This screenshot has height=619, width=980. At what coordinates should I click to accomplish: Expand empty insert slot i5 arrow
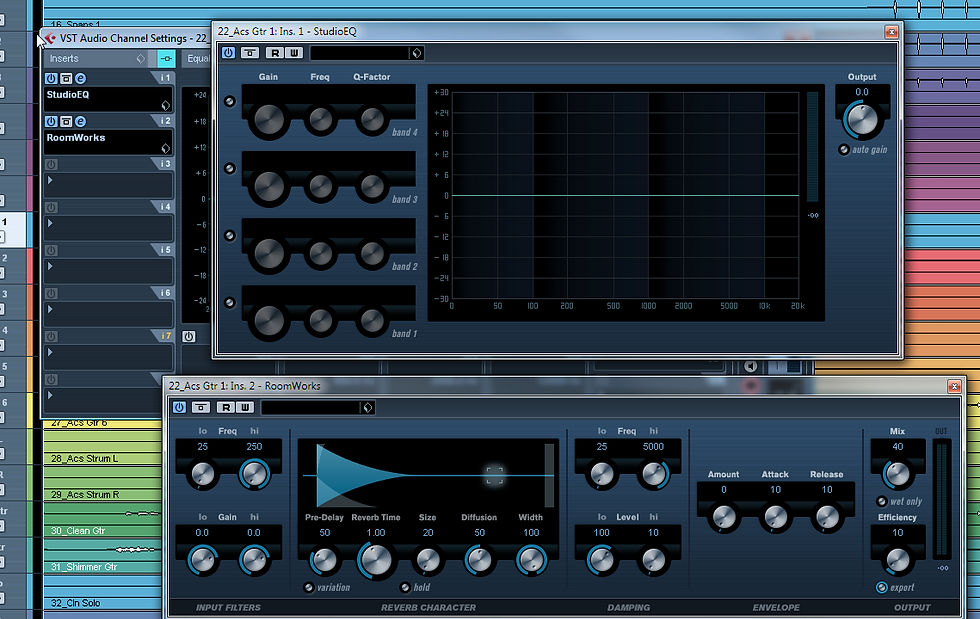pos(50,266)
